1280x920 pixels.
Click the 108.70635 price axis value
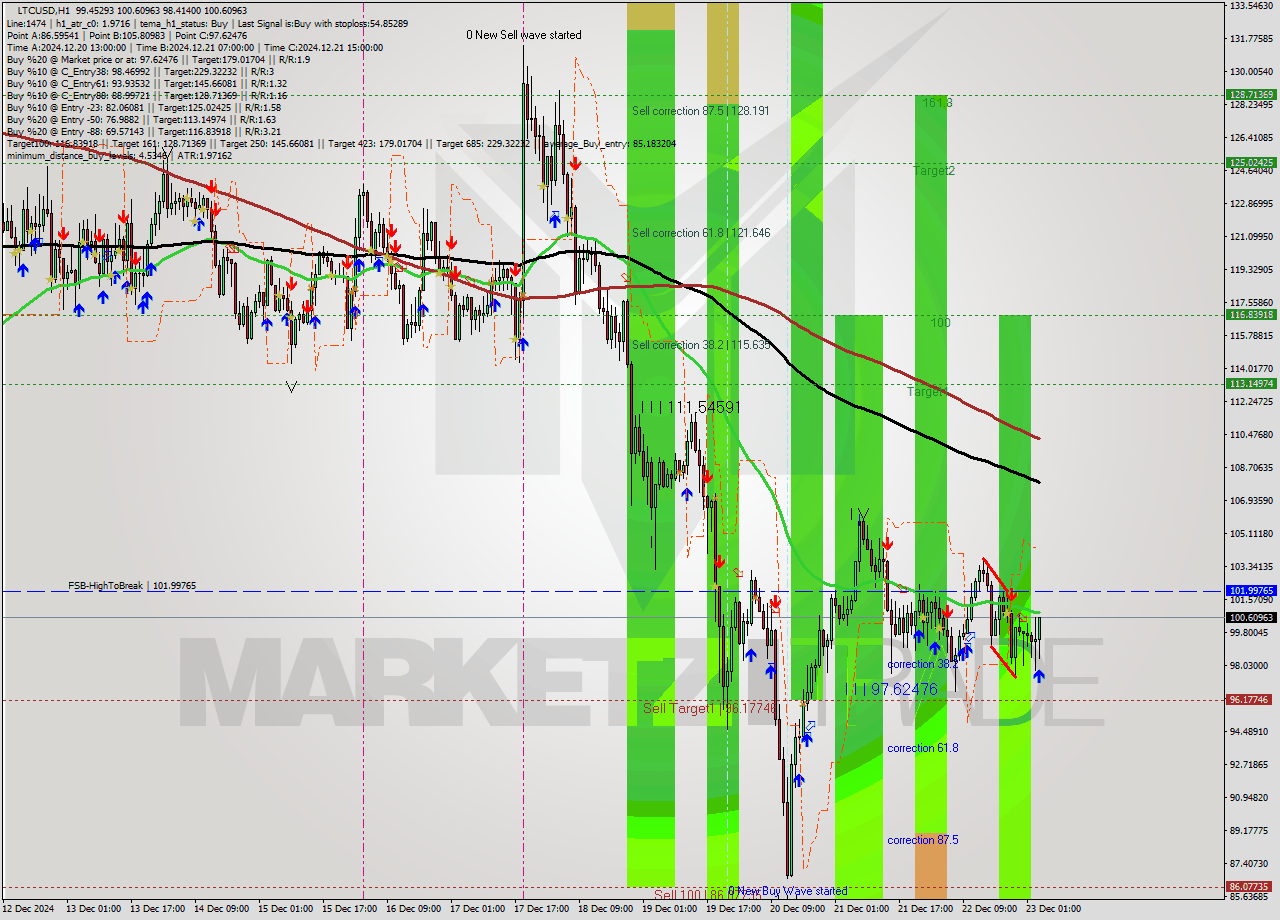tap(1251, 467)
